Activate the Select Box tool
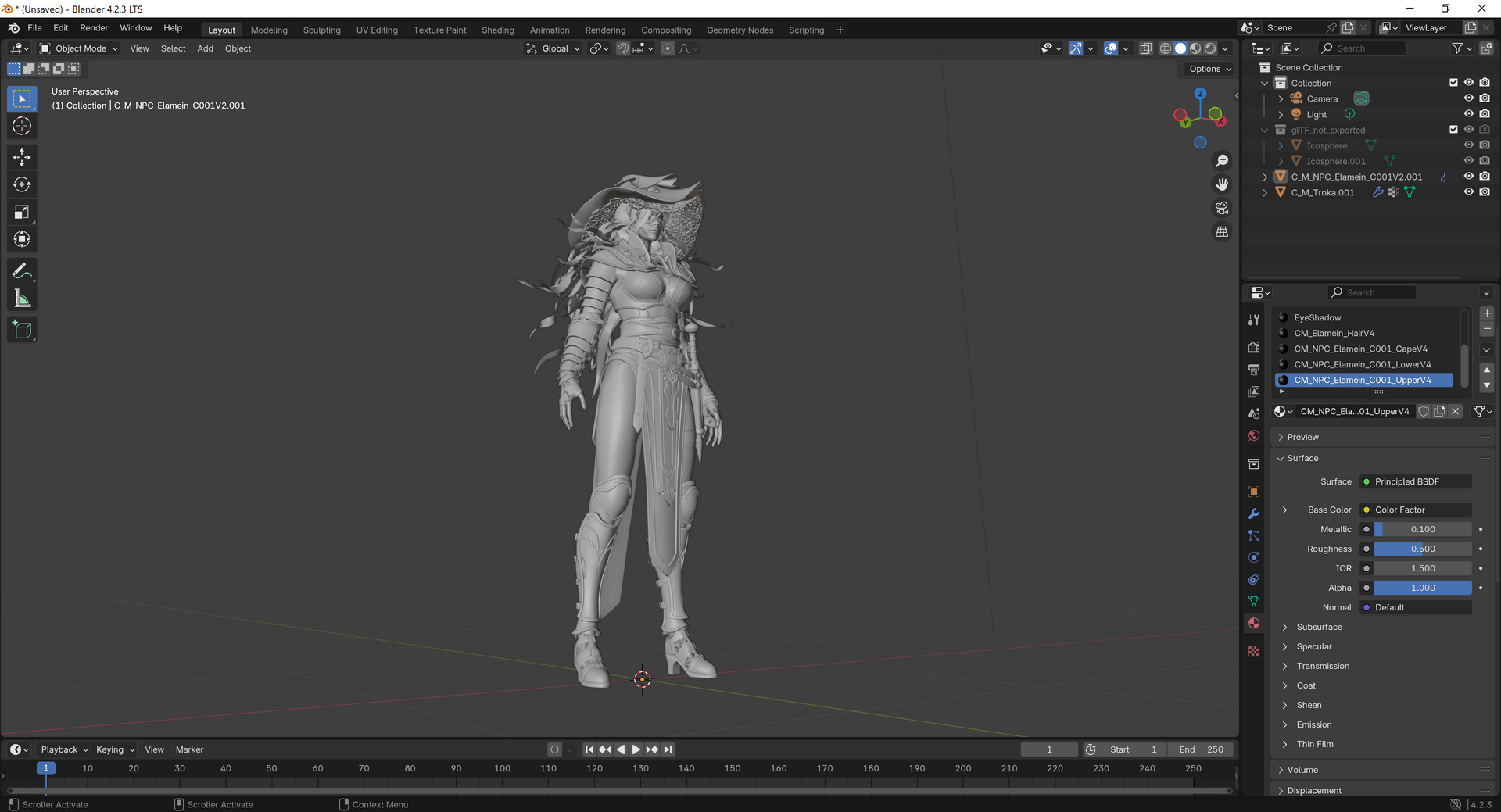The image size is (1501, 812). [x=22, y=98]
